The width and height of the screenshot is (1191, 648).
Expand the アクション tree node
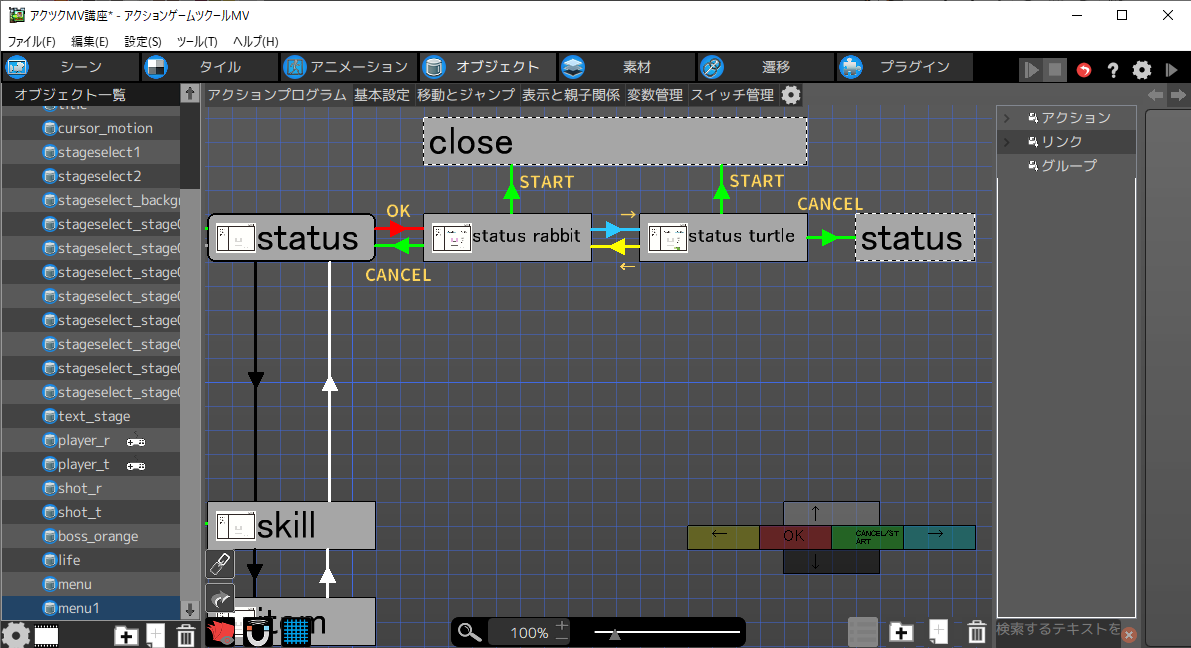coord(1008,118)
